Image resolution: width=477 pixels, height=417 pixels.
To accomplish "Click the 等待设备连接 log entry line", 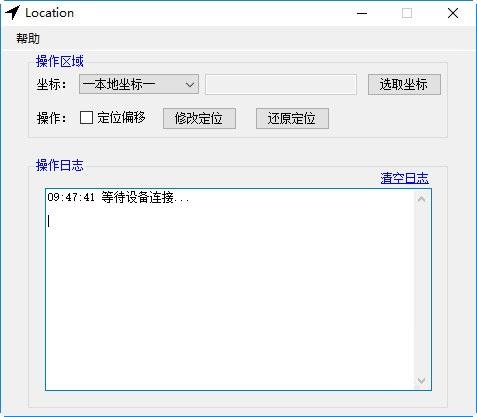I will click(118, 198).
